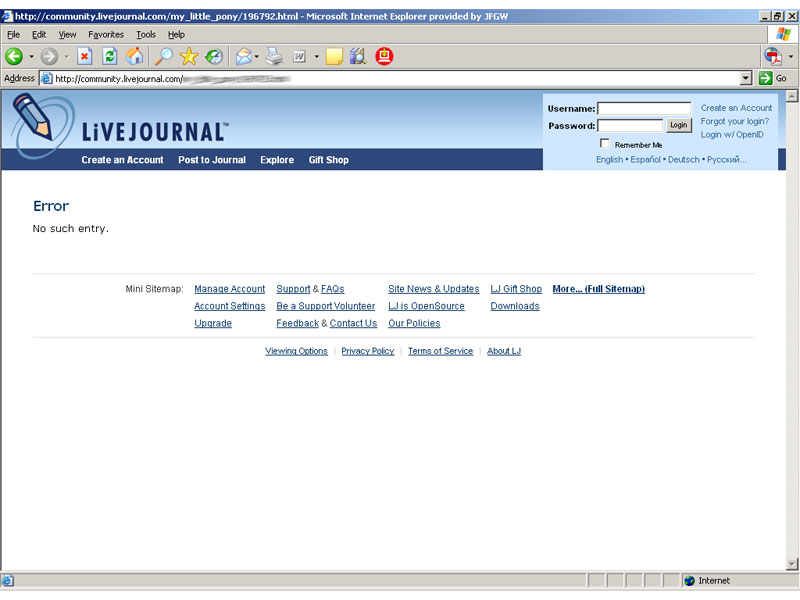Open the Favorites menu
The image size is (800, 600).
pyautogui.click(x=106, y=34)
